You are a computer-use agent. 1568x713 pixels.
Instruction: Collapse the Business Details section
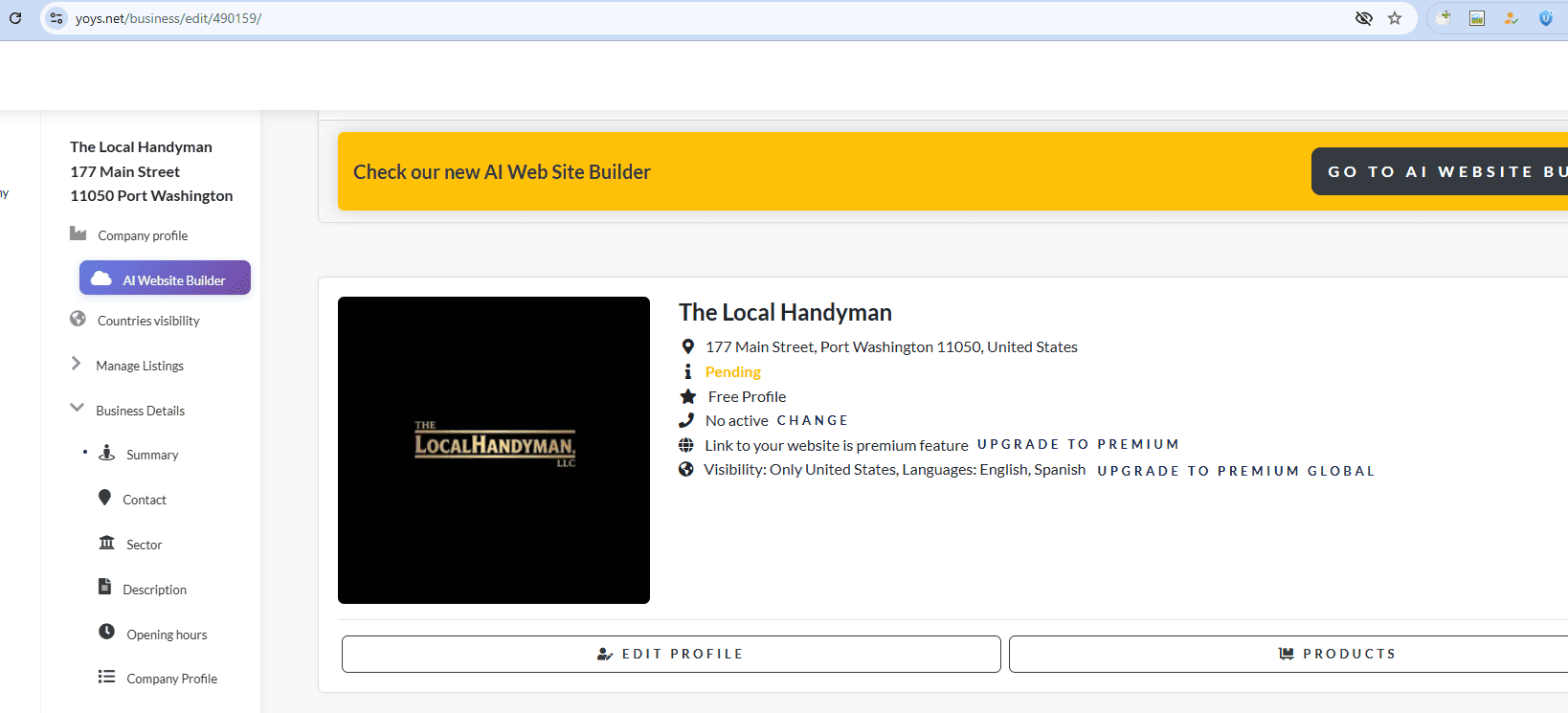(140, 411)
